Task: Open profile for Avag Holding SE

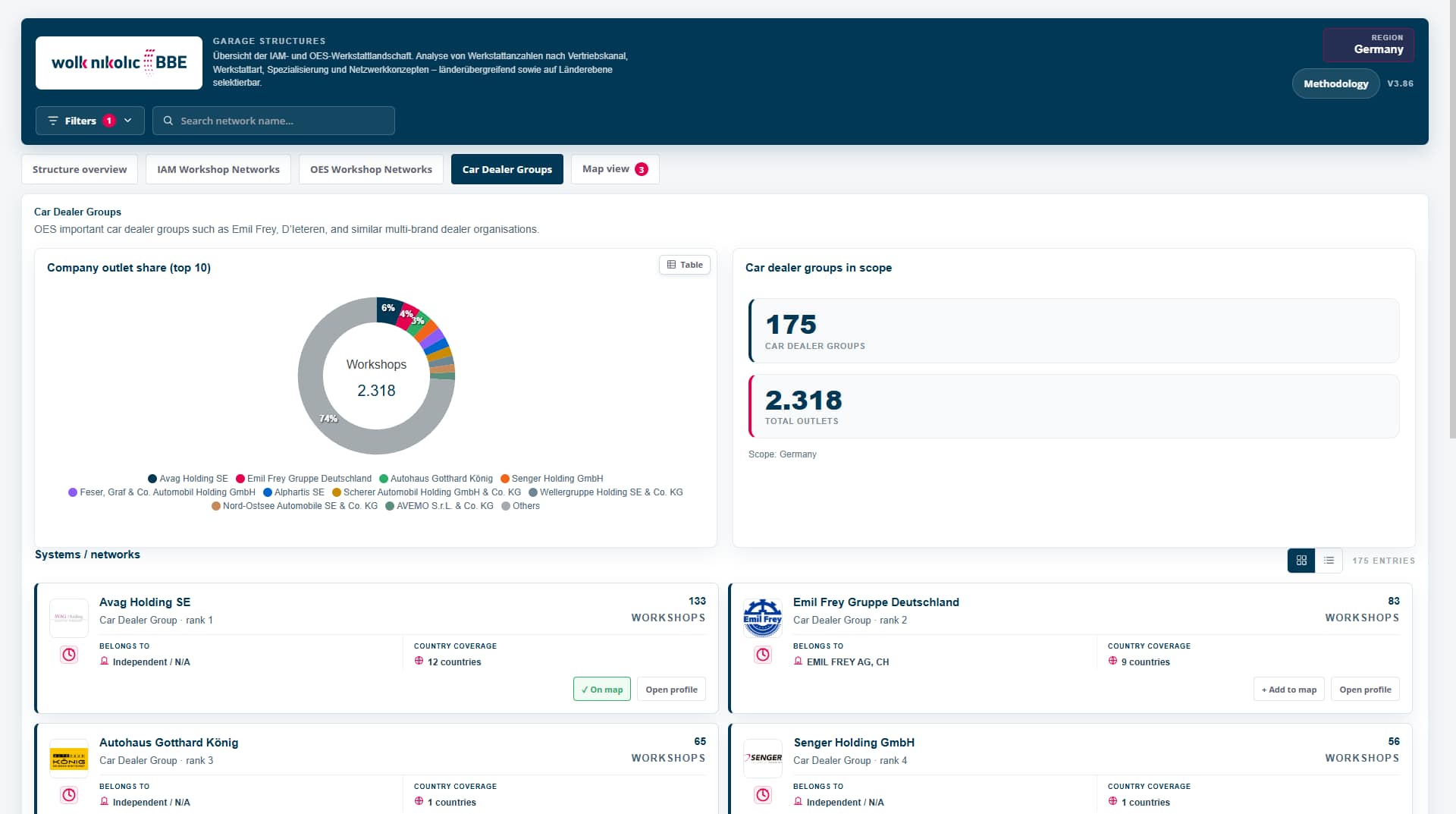Action: click(672, 690)
